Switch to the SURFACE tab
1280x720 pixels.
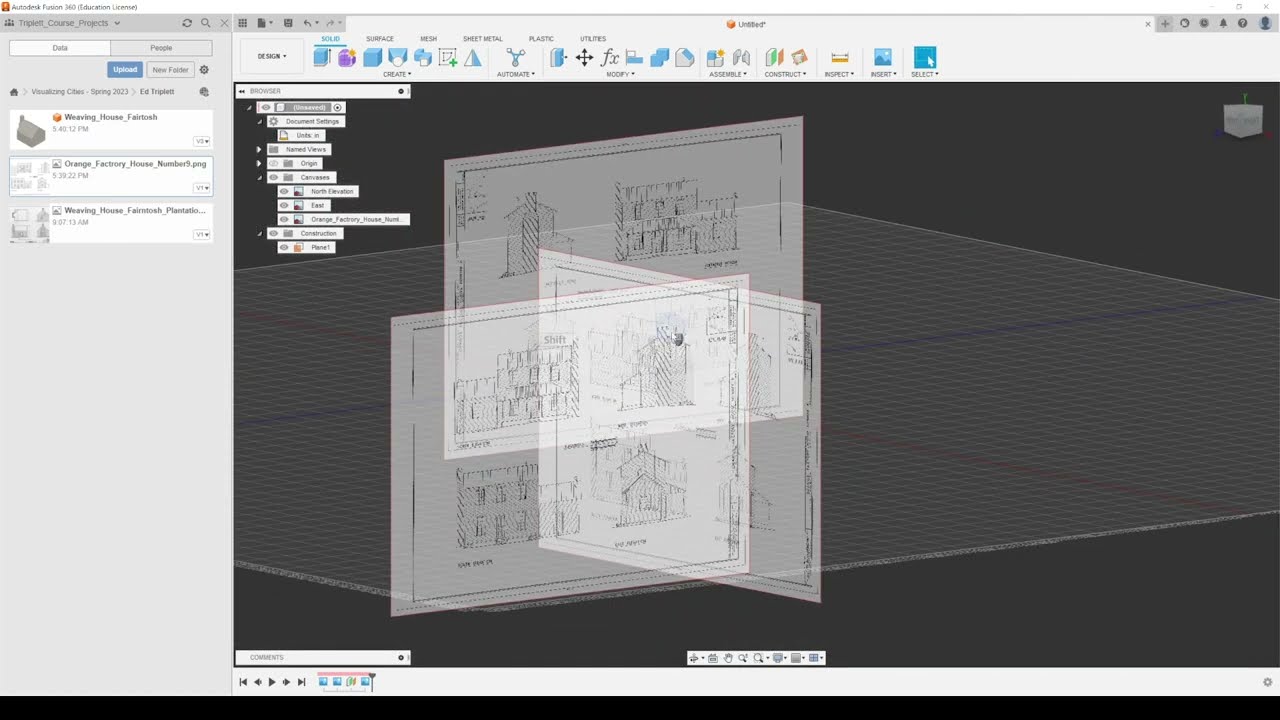point(380,39)
